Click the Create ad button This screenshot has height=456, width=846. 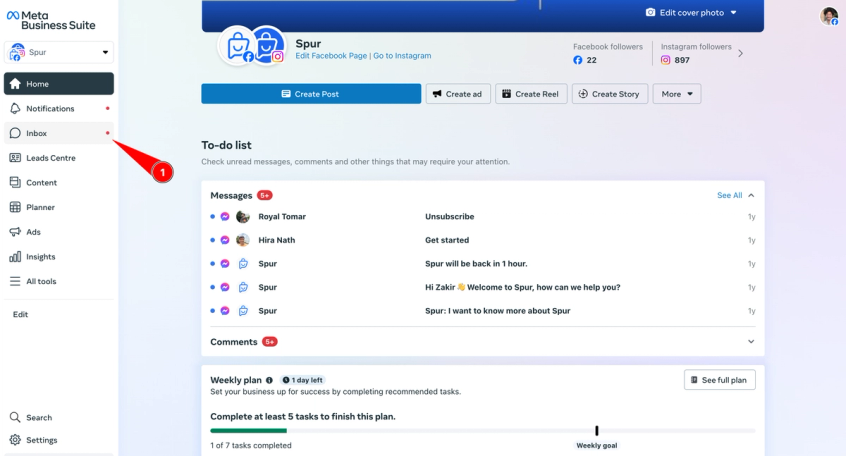[458, 94]
